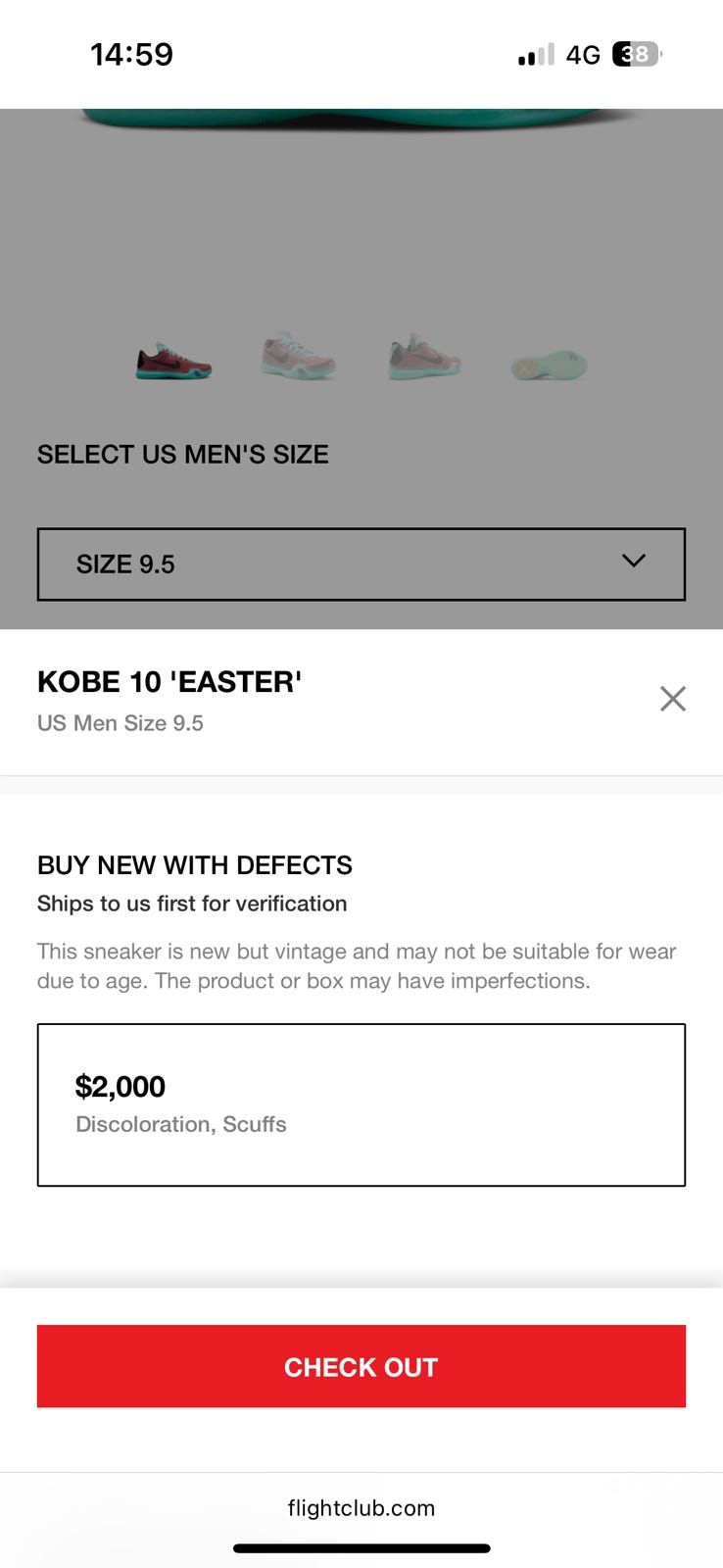Tap the 14:59 clock in status bar
The image size is (723, 1568).
(x=131, y=54)
